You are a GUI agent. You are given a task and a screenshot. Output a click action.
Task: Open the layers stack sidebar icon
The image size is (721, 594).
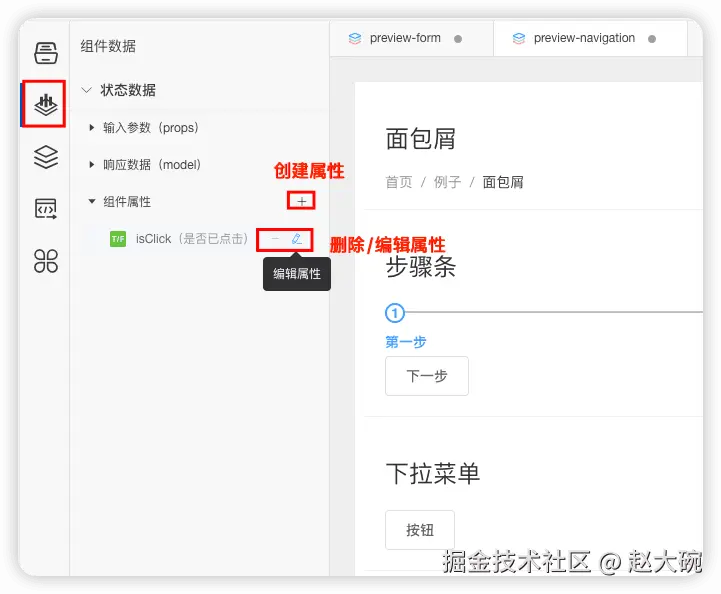(46, 157)
